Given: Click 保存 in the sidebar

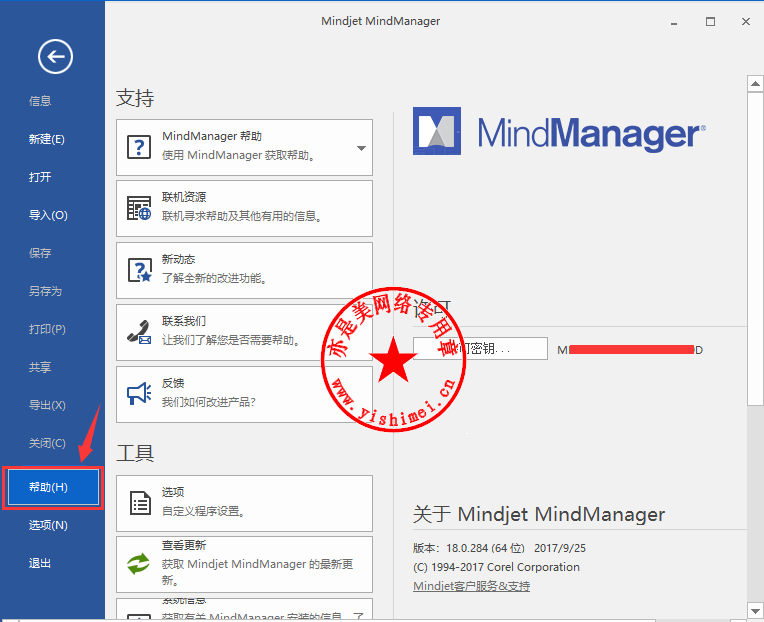Looking at the screenshot, I should click(40, 253).
